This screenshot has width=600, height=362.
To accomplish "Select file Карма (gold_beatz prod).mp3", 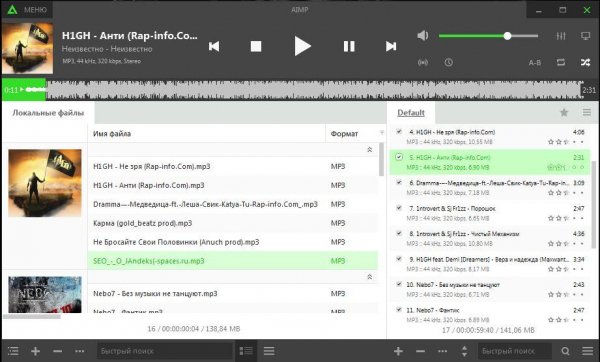I will 233,223.
